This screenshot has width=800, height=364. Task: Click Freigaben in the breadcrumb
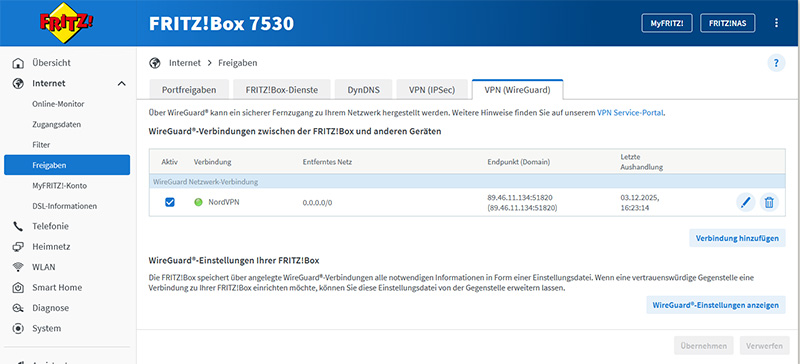click(x=238, y=63)
